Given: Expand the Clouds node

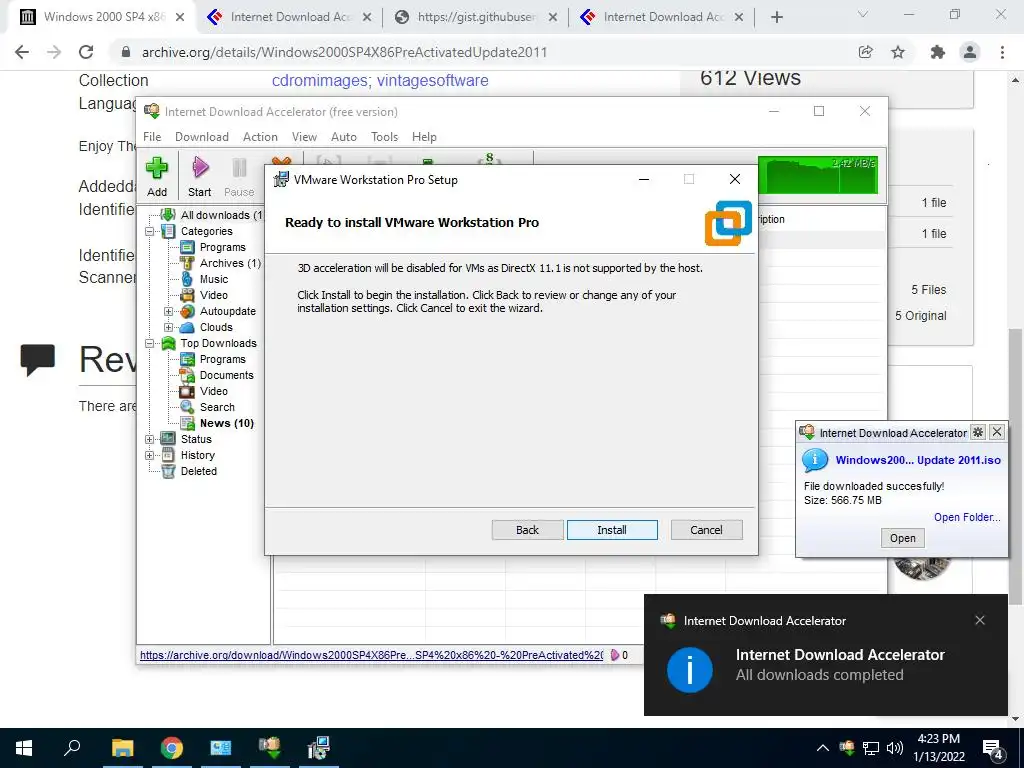Looking at the screenshot, I should 168,327.
